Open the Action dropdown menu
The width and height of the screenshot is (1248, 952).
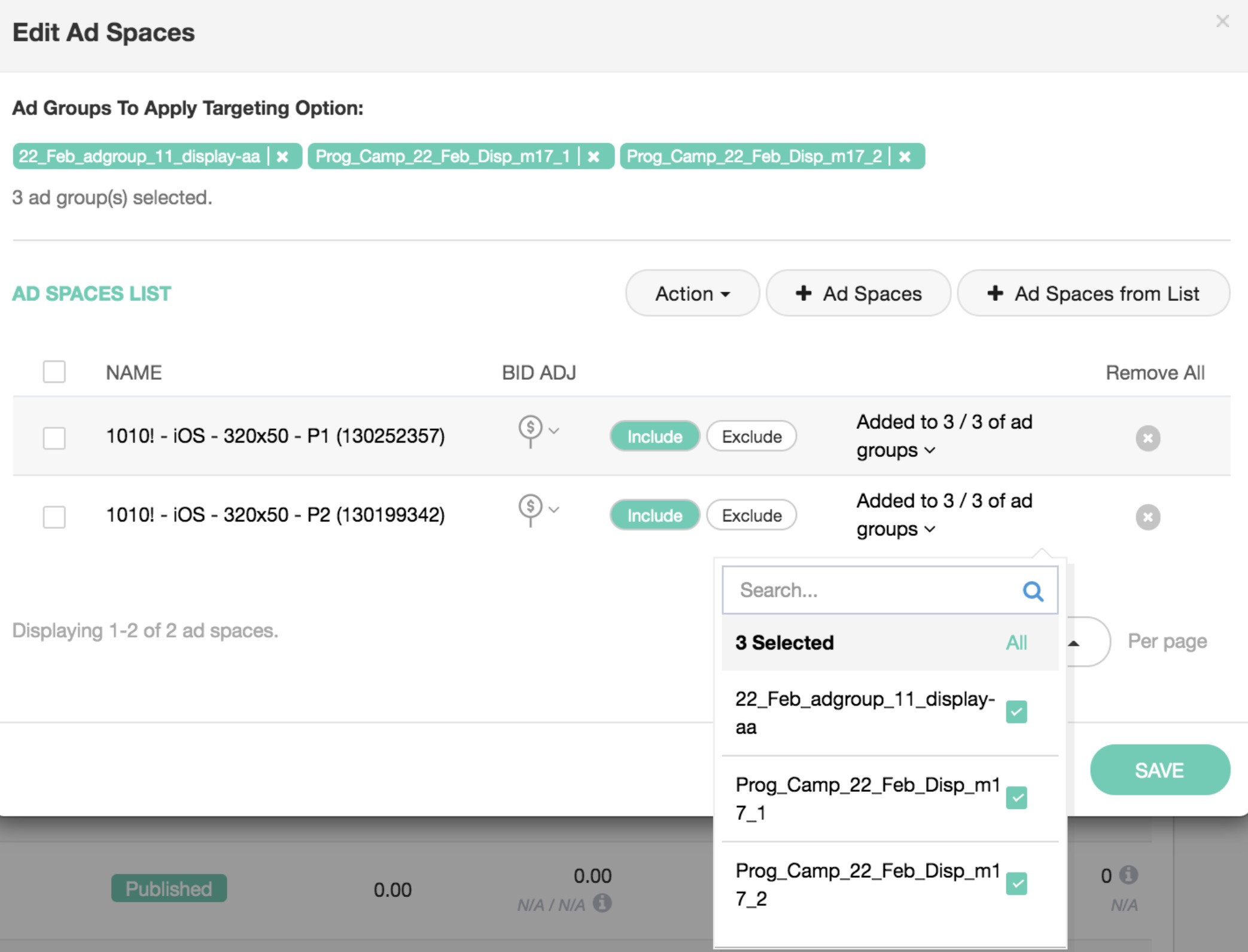692,294
